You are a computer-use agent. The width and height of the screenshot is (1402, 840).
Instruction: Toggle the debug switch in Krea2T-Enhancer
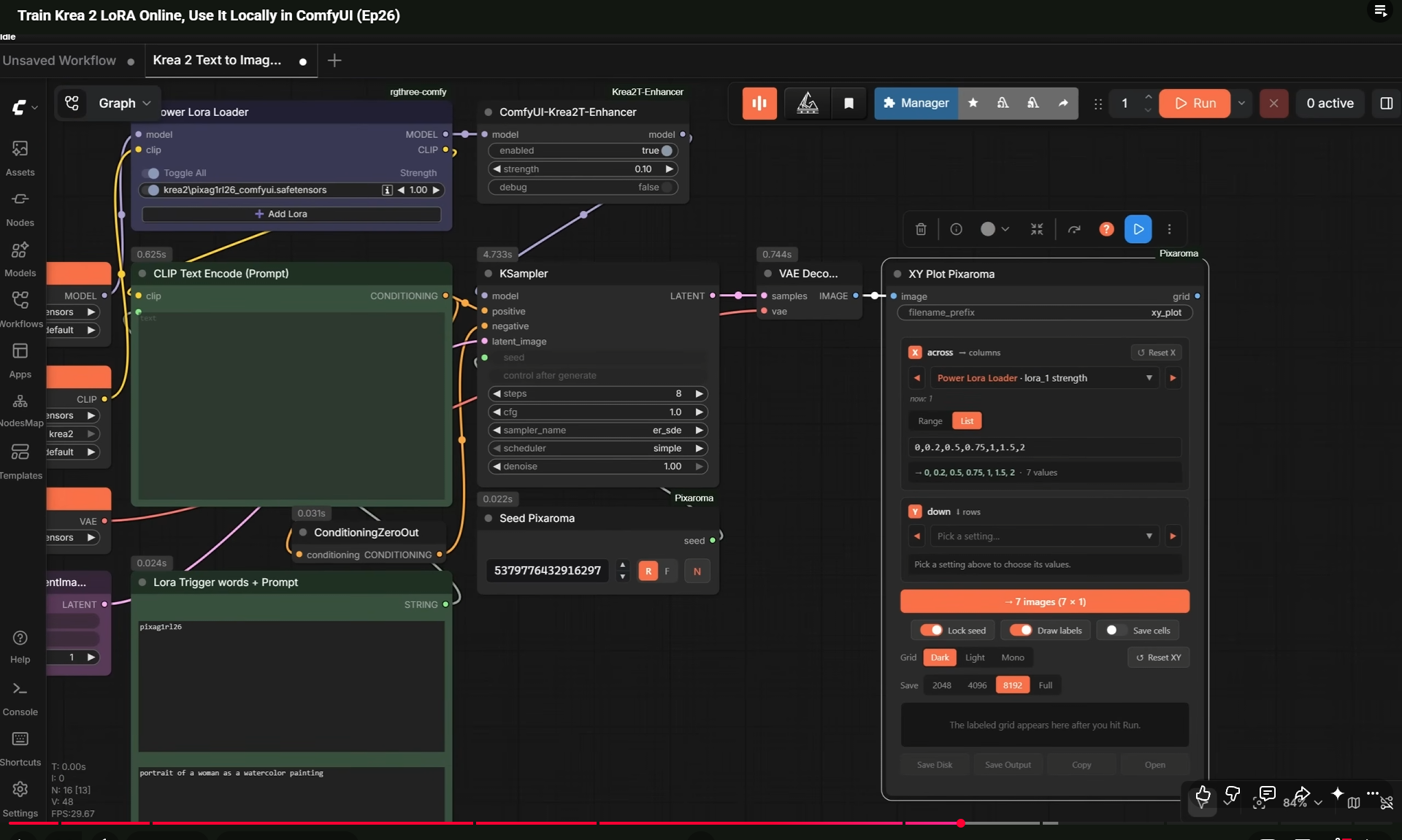point(664,187)
